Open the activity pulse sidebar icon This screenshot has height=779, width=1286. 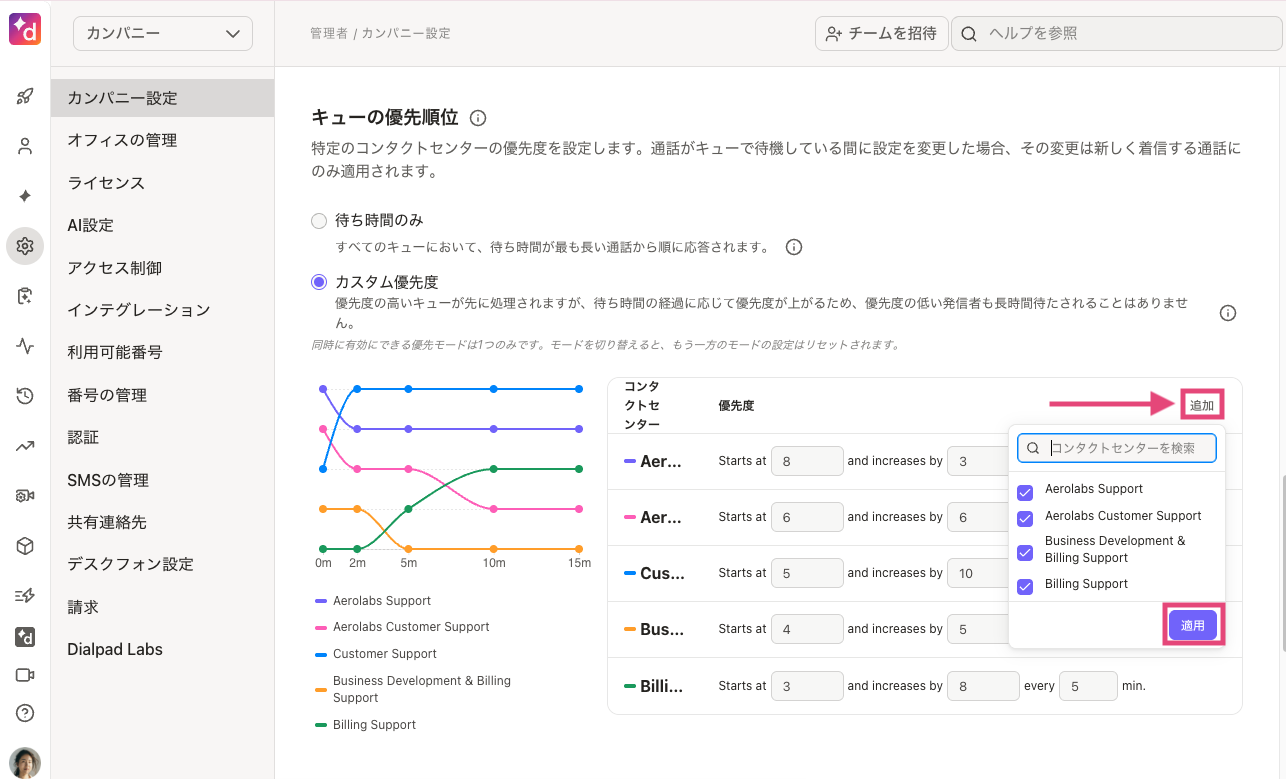(x=25, y=347)
